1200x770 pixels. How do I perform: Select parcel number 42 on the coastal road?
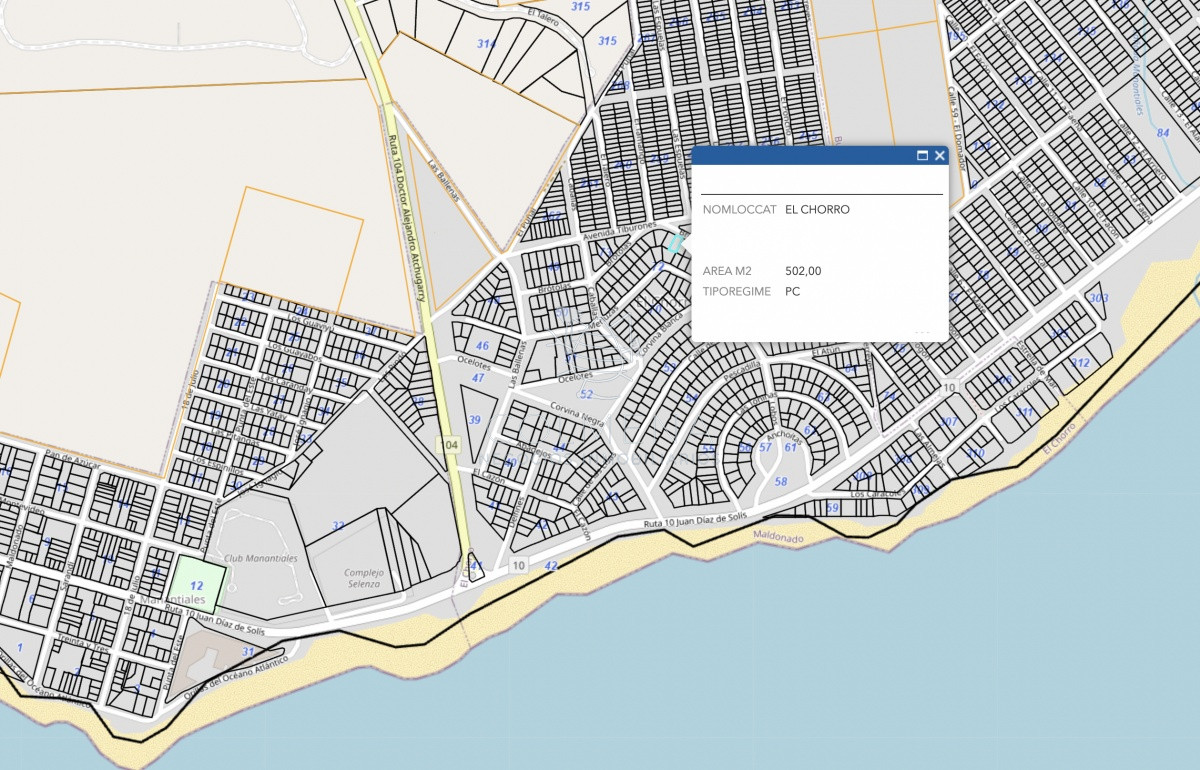pos(550,566)
